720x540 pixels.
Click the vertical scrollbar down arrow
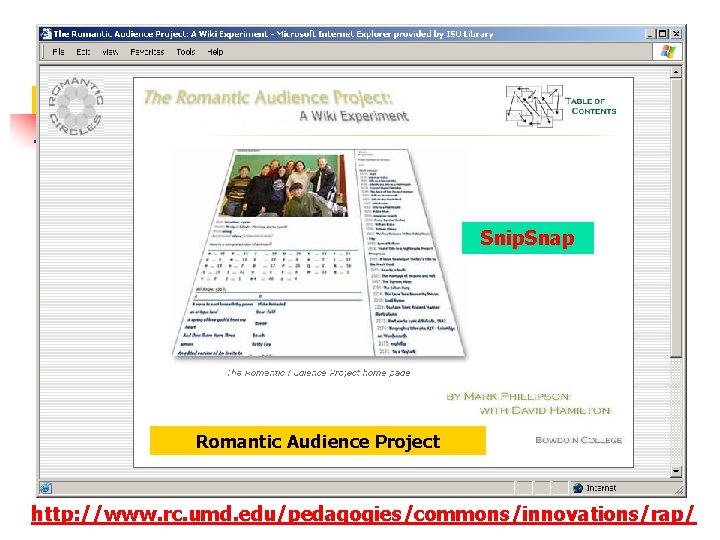coord(675,472)
